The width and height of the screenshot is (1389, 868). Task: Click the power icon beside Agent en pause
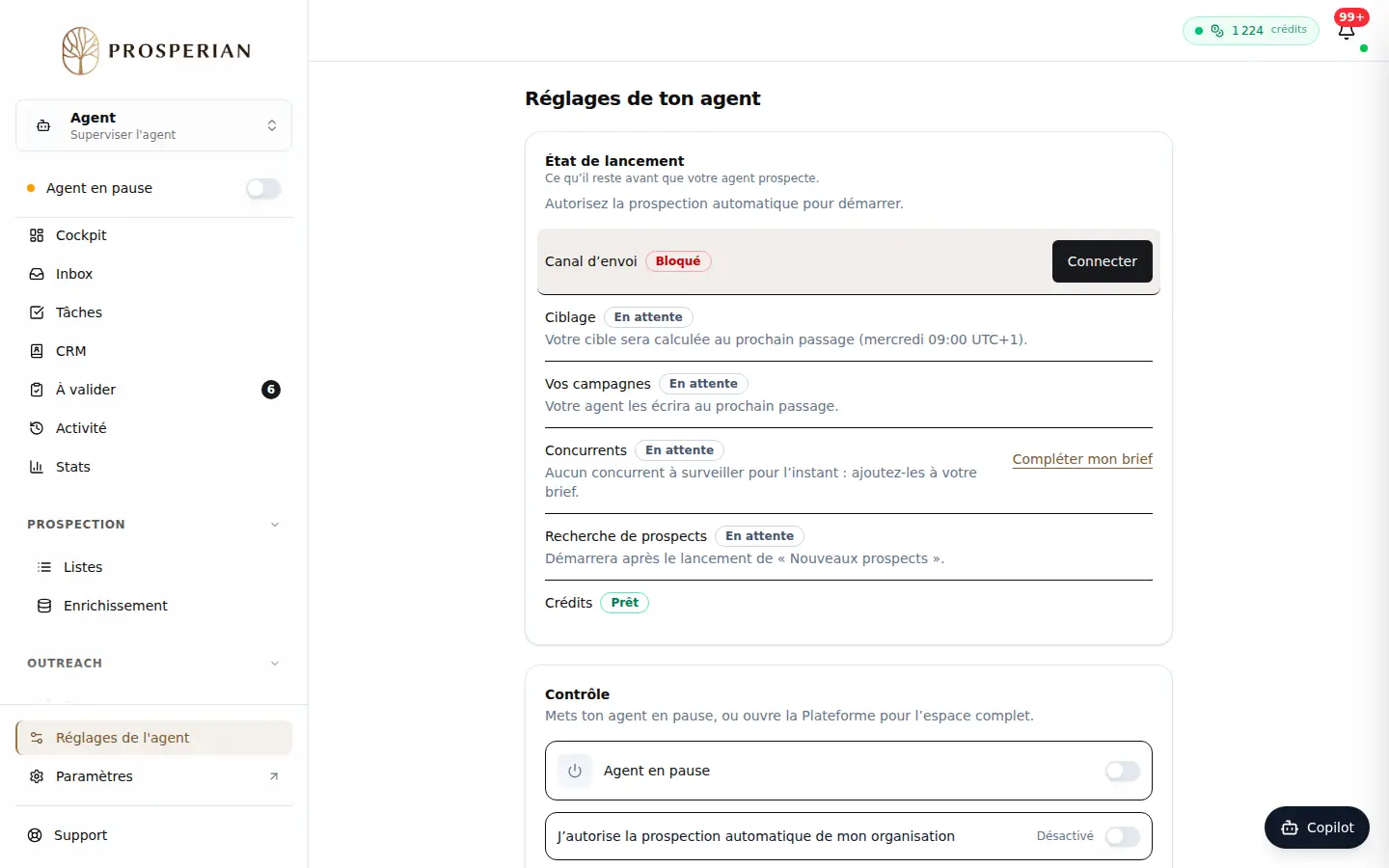point(575,771)
